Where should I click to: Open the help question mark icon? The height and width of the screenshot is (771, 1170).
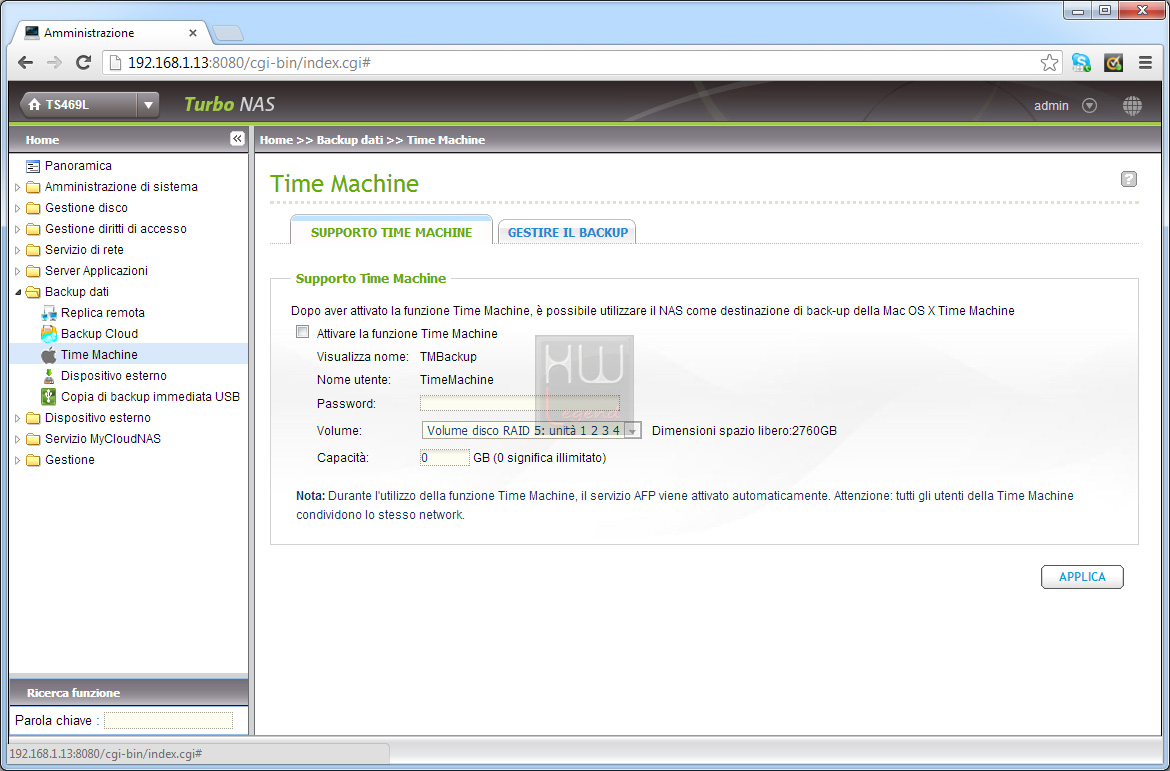point(1128,179)
